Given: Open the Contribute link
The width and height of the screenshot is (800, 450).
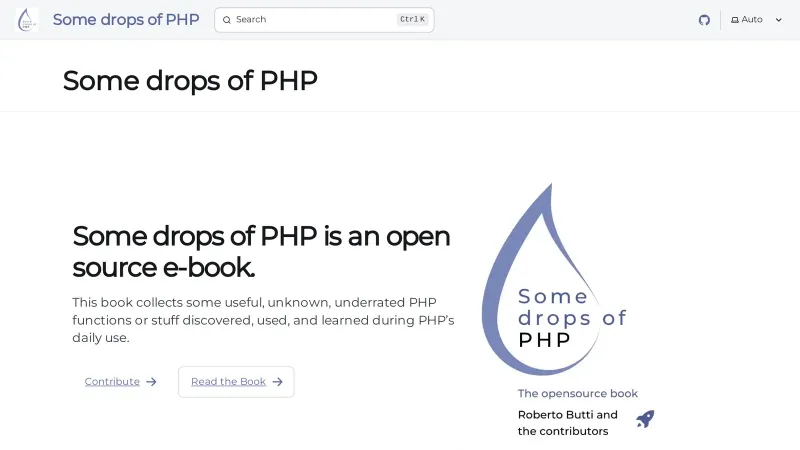Looking at the screenshot, I should pos(112,382).
